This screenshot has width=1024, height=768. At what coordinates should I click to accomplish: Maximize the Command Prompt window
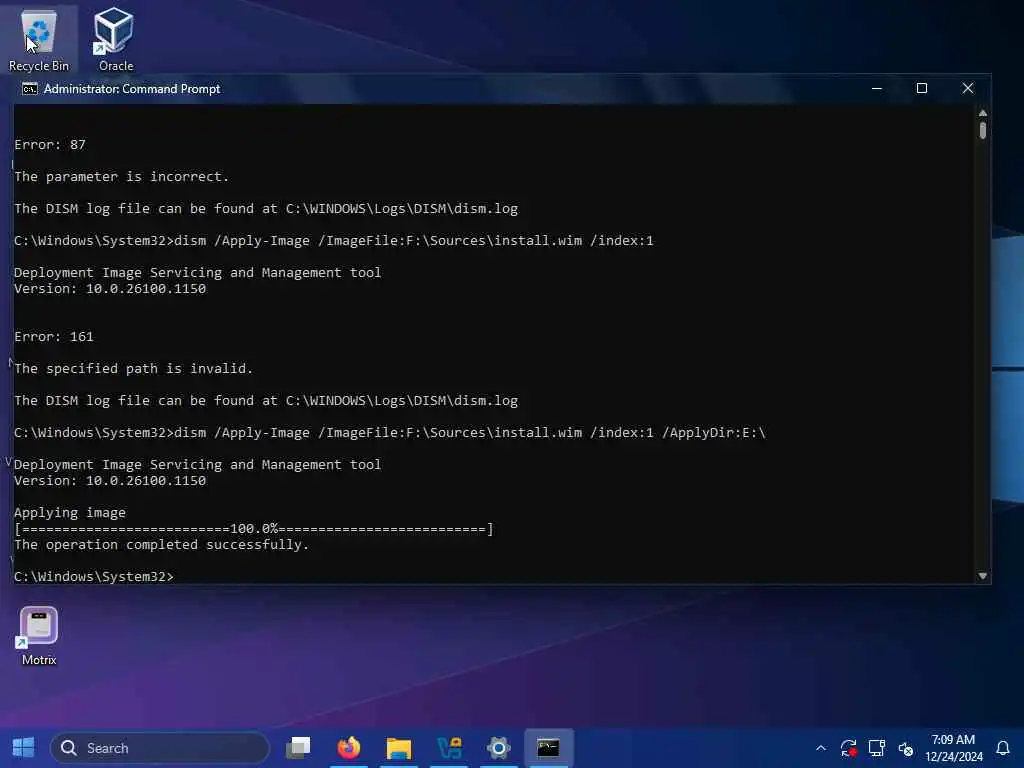(922, 88)
